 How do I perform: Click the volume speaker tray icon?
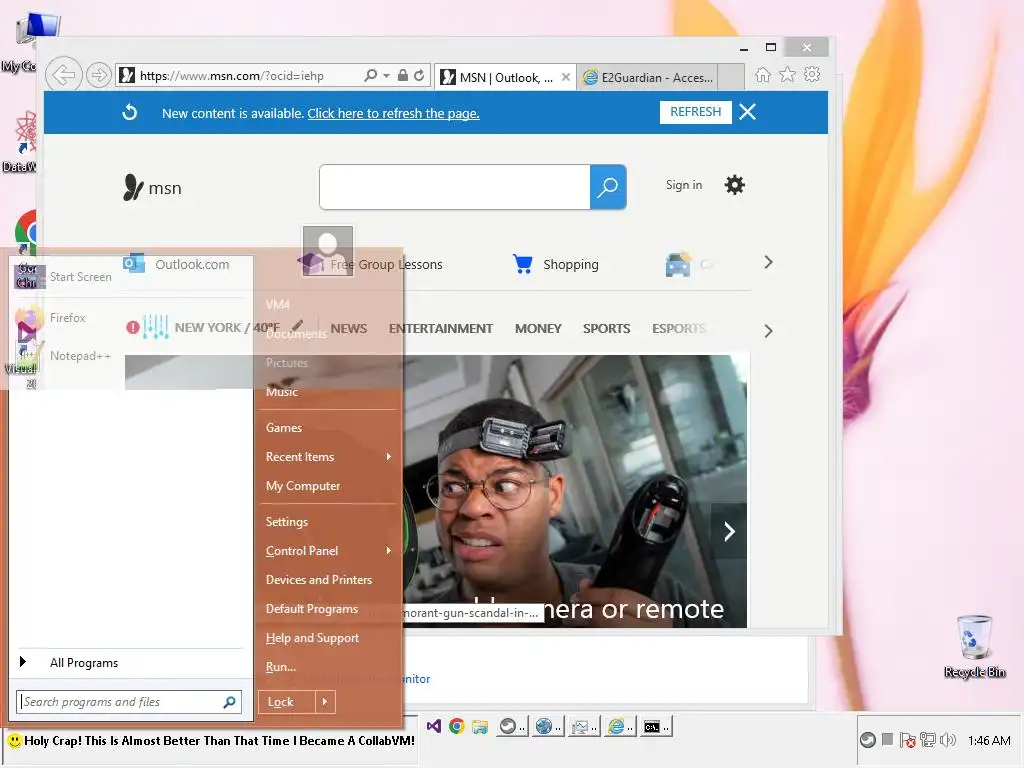pos(948,740)
